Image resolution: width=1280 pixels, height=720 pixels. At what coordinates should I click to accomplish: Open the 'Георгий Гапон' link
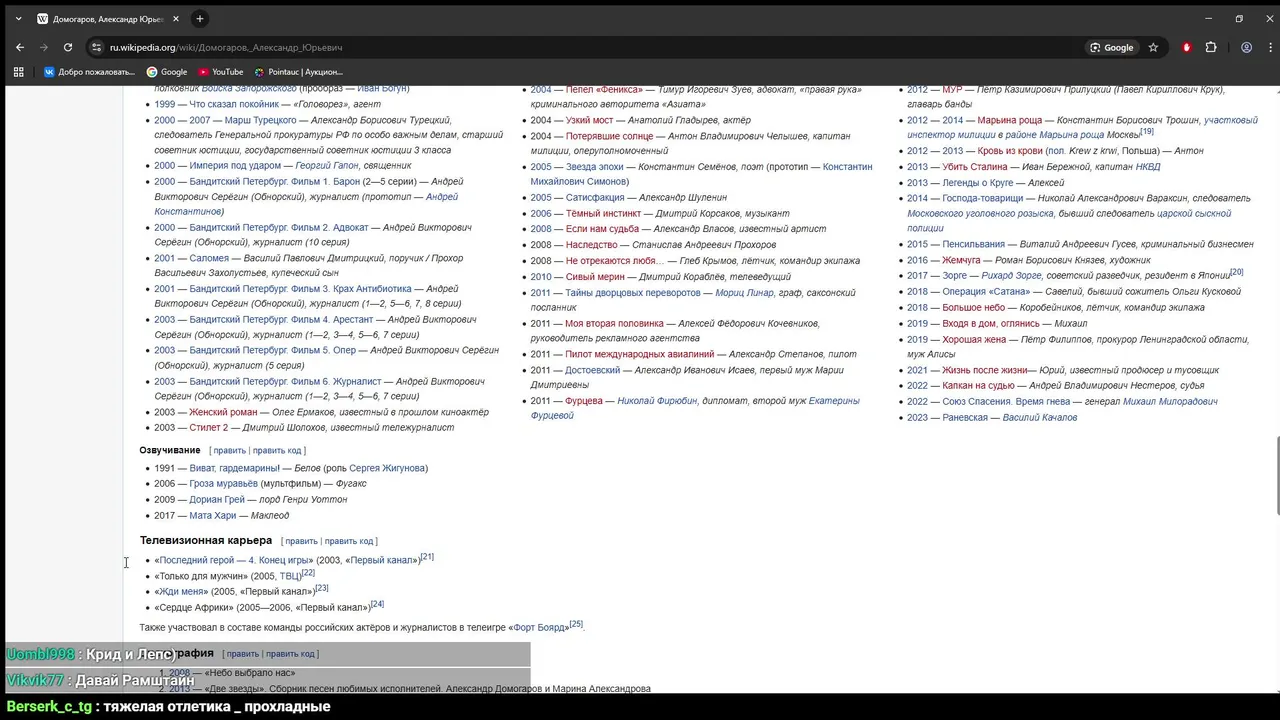click(x=327, y=166)
